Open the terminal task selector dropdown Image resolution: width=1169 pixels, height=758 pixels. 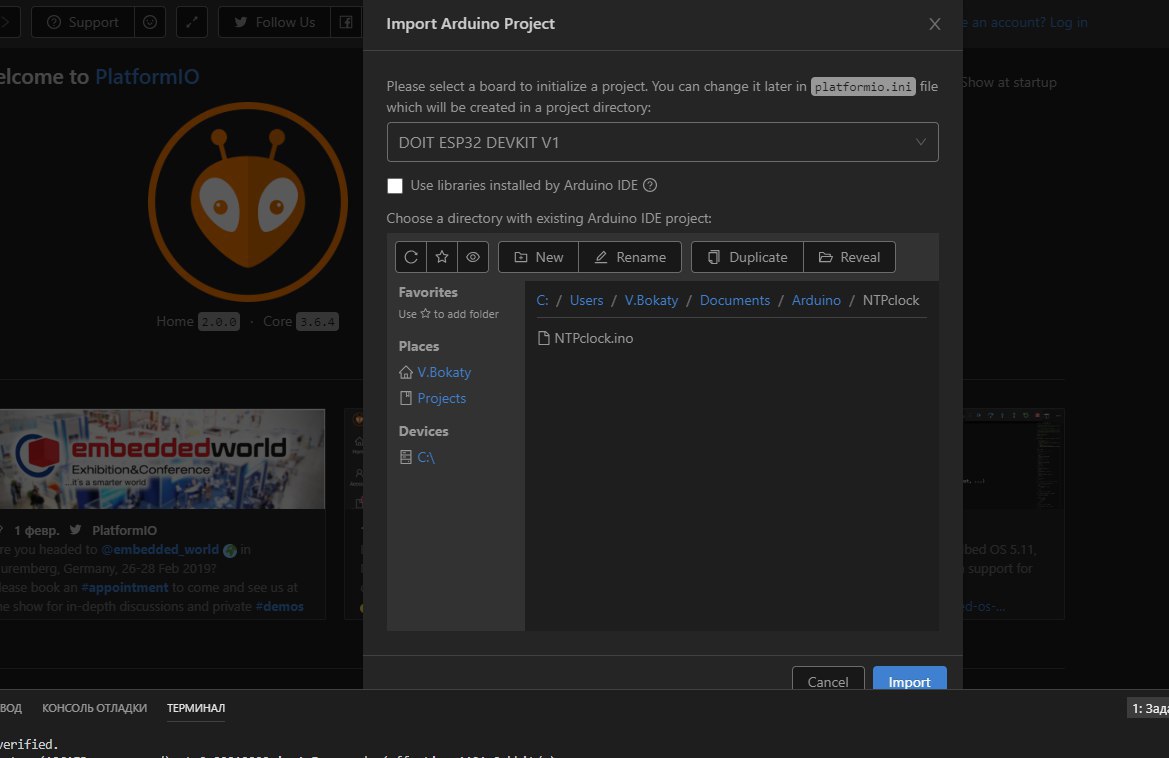1149,708
